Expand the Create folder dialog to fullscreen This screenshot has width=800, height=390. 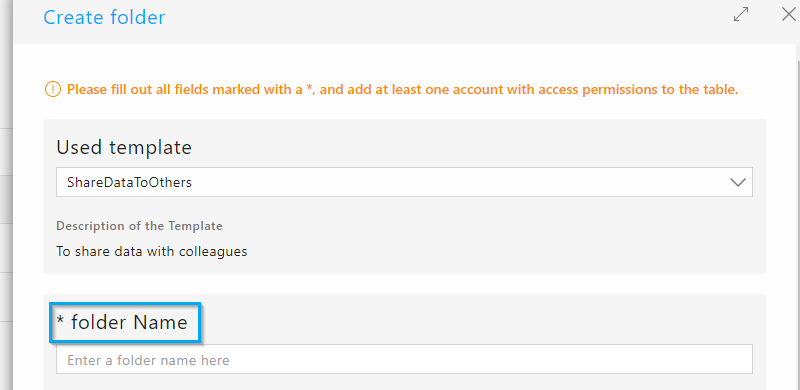click(741, 15)
